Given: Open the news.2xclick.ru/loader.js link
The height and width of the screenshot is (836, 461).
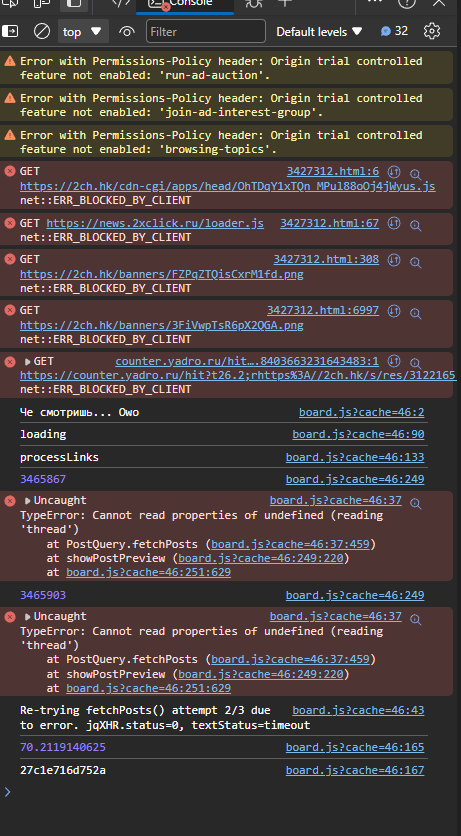Looking at the screenshot, I should pos(155,223).
